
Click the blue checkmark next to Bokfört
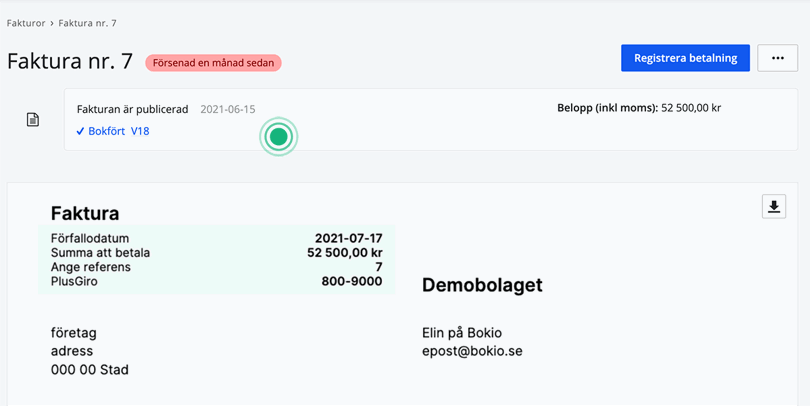pyautogui.click(x=80, y=131)
